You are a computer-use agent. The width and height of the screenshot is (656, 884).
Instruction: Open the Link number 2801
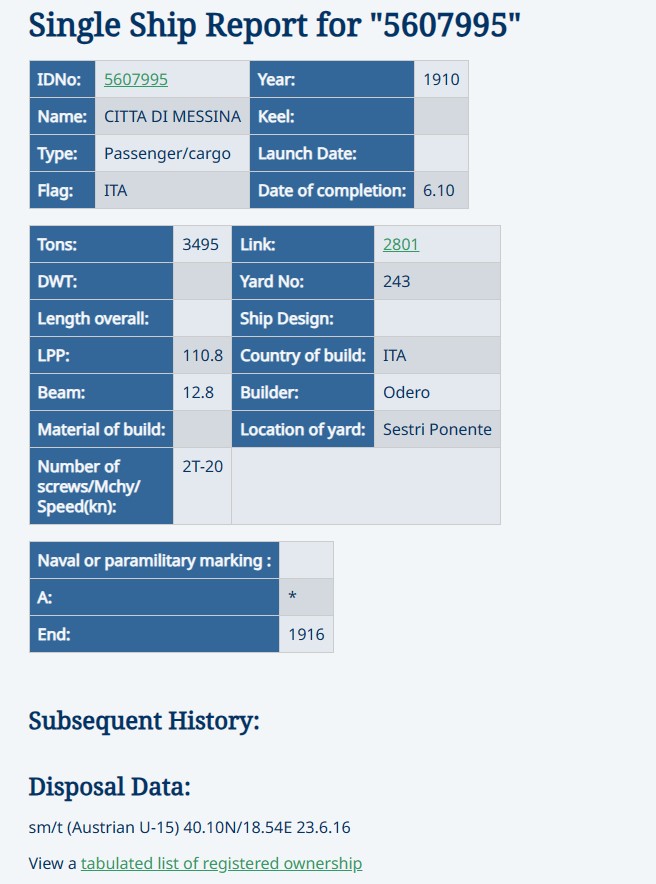(x=401, y=244)
